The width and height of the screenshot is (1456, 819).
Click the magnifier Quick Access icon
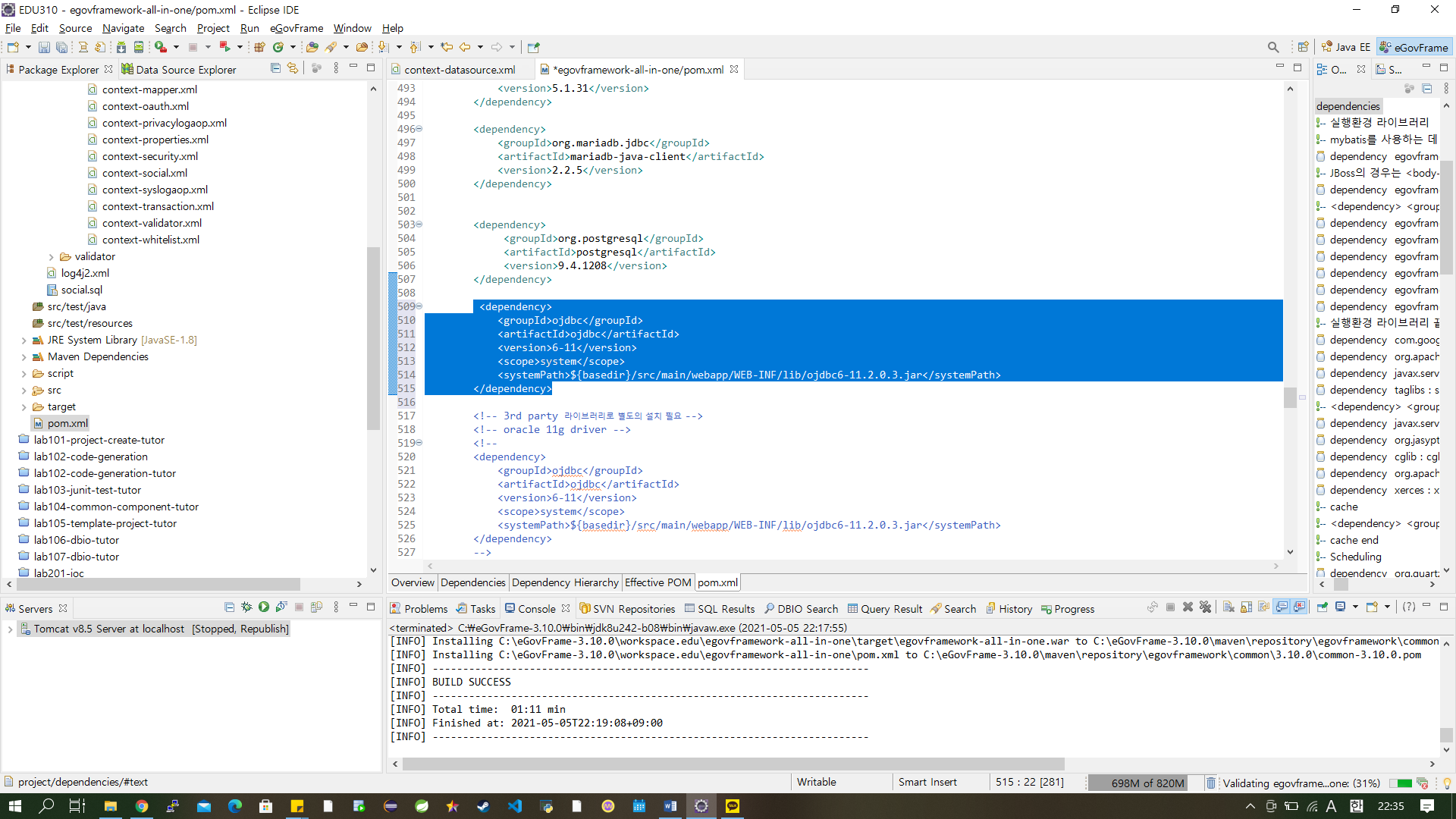point(1273,47)
